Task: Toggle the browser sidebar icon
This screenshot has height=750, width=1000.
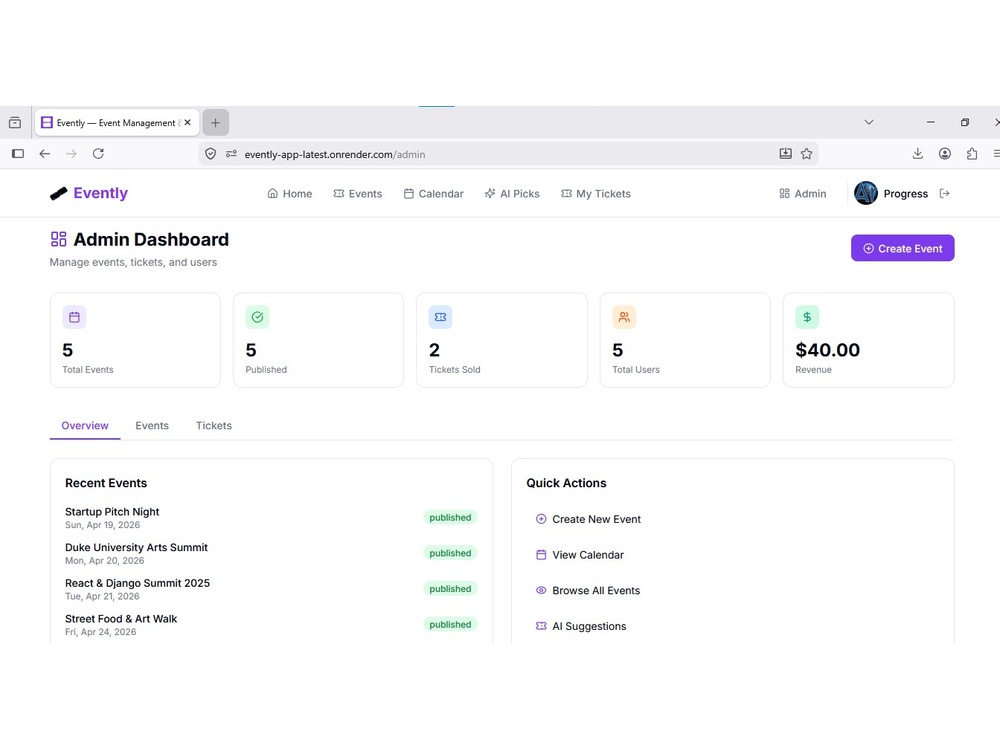Action: coord(18,154)
